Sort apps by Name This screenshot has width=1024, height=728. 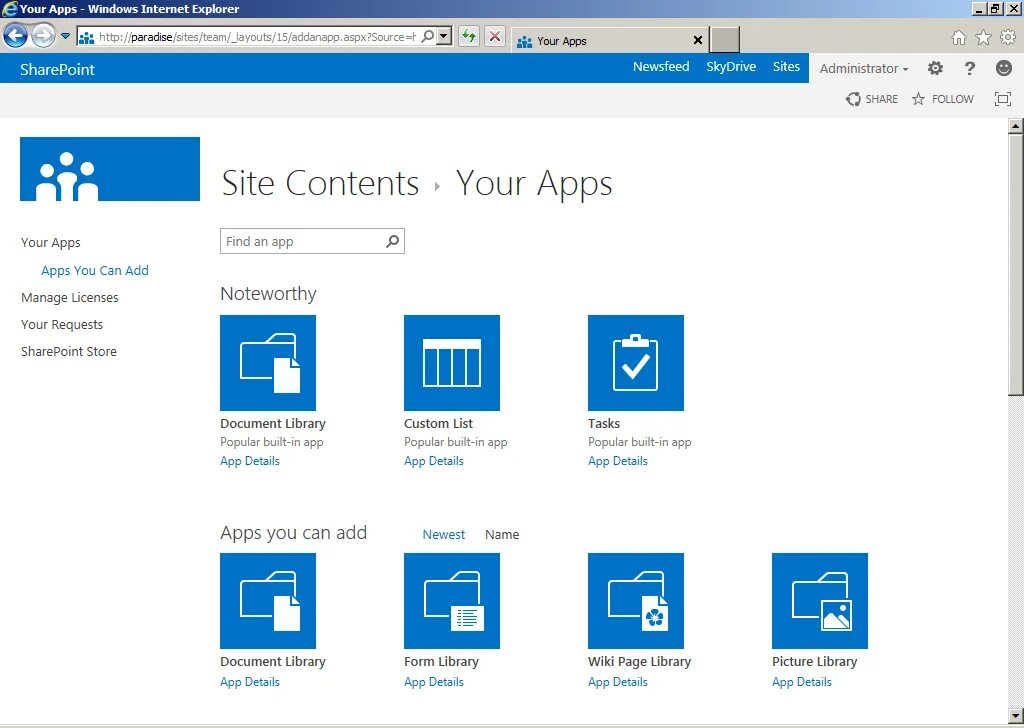point(502,535)
